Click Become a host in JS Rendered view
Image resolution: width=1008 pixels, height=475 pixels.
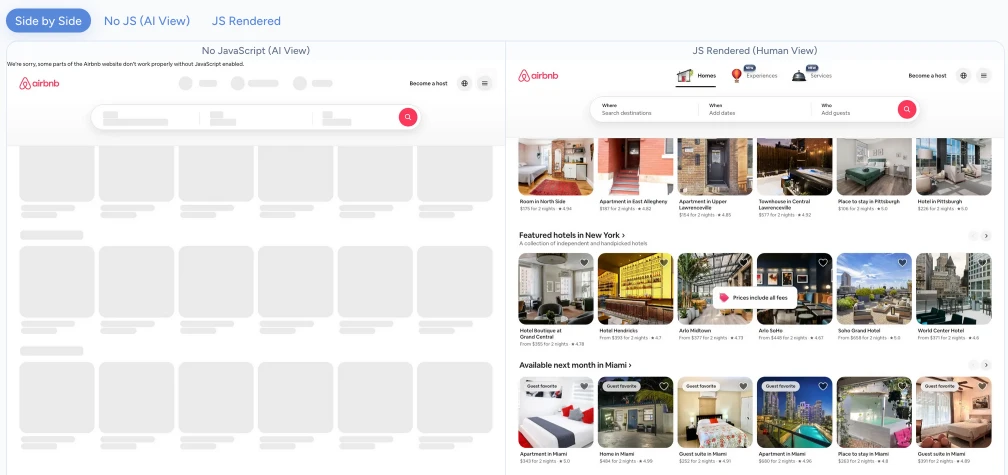[x=927, y=76]
